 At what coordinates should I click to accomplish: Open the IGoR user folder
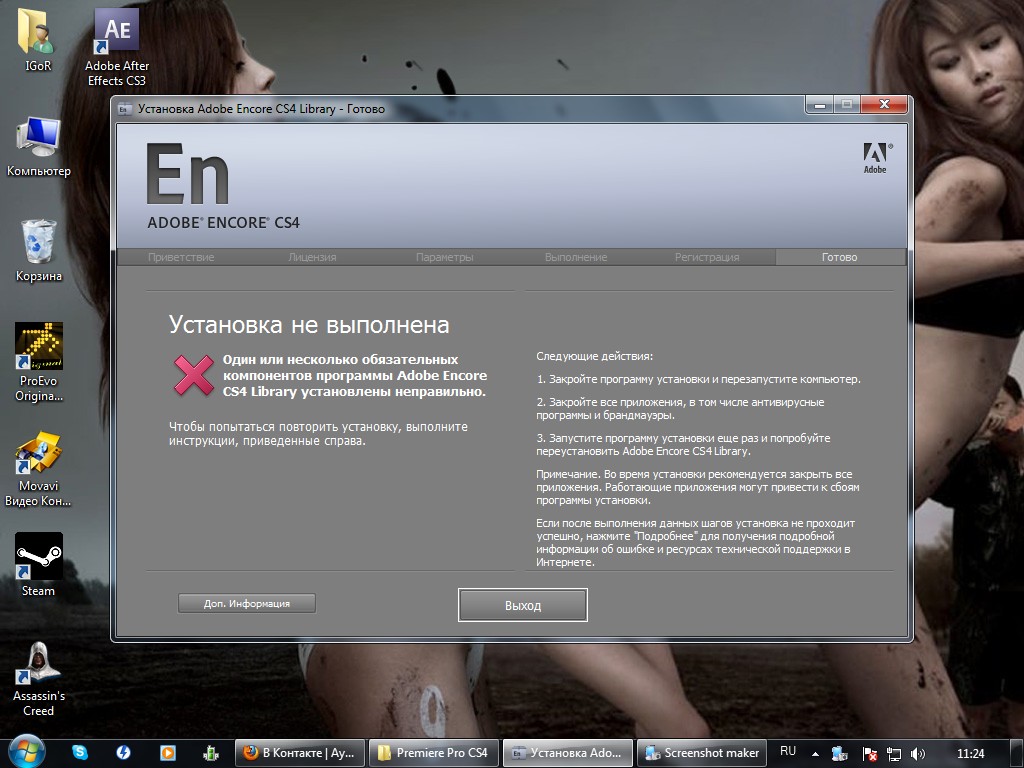point(38,39)
